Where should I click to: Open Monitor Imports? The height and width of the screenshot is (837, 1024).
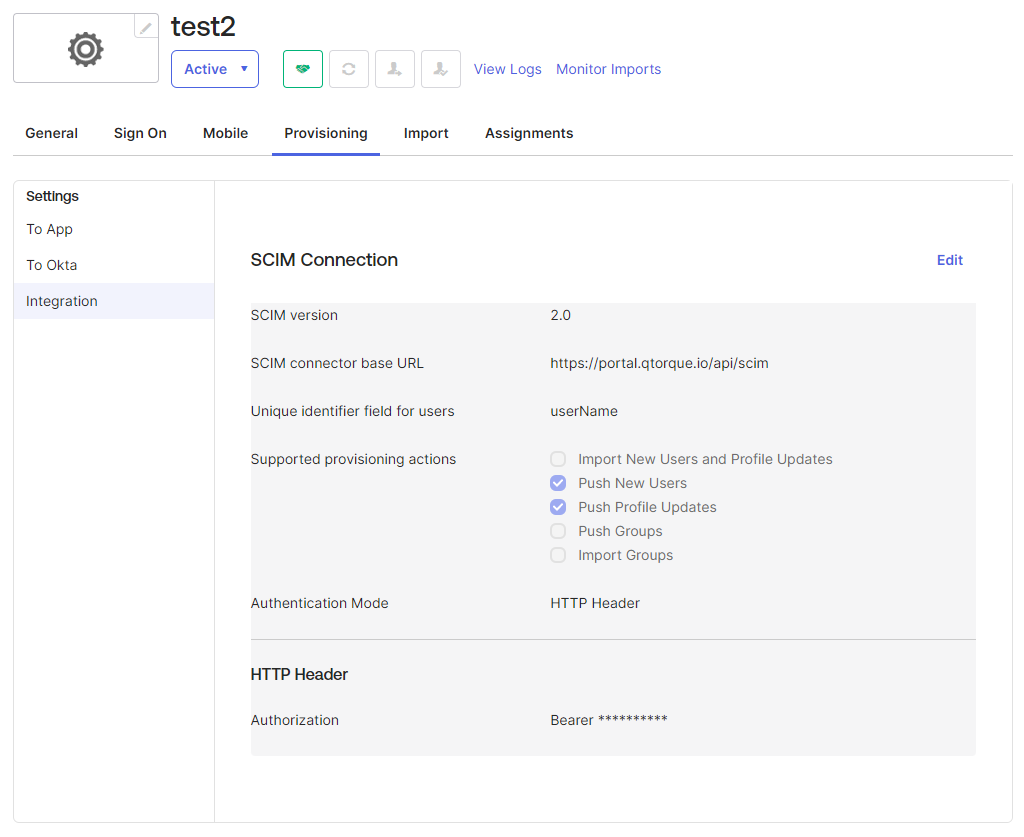(608, 68)
